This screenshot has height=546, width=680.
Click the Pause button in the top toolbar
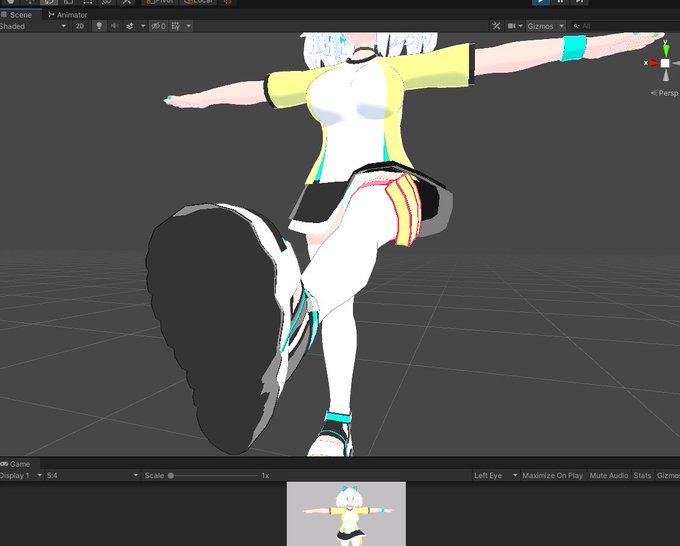560,2
